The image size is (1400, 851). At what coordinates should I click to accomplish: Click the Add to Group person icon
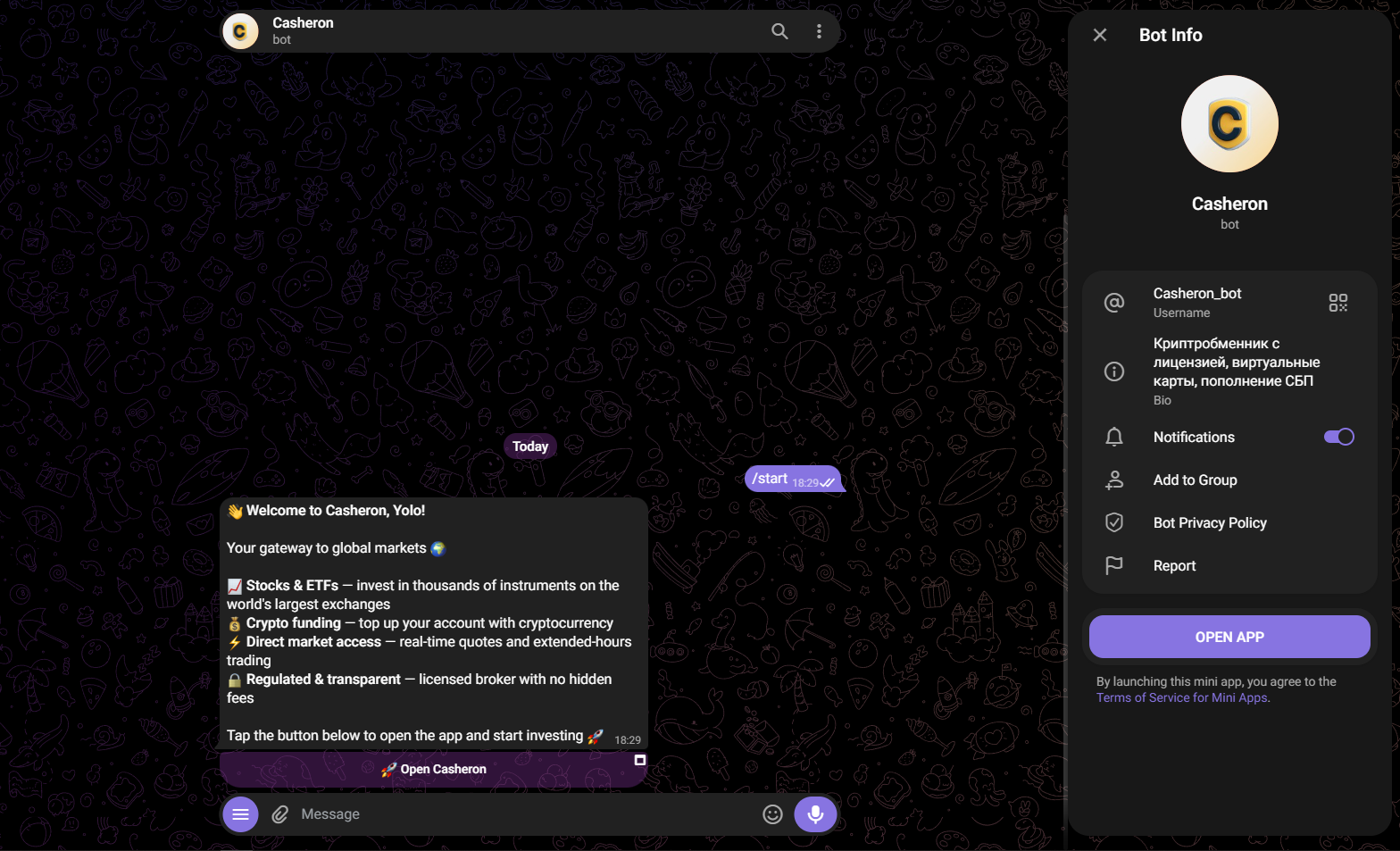tap(1114, 480)
